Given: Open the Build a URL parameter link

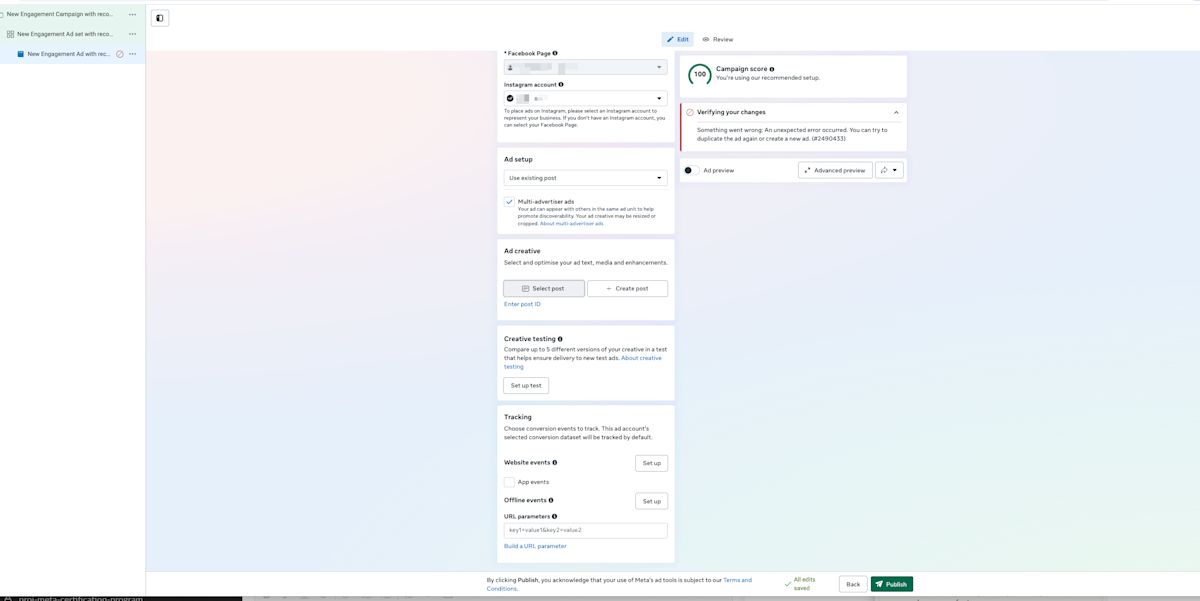Looking at the screenshot, I should pyautogui.click(x=535, y=546).
